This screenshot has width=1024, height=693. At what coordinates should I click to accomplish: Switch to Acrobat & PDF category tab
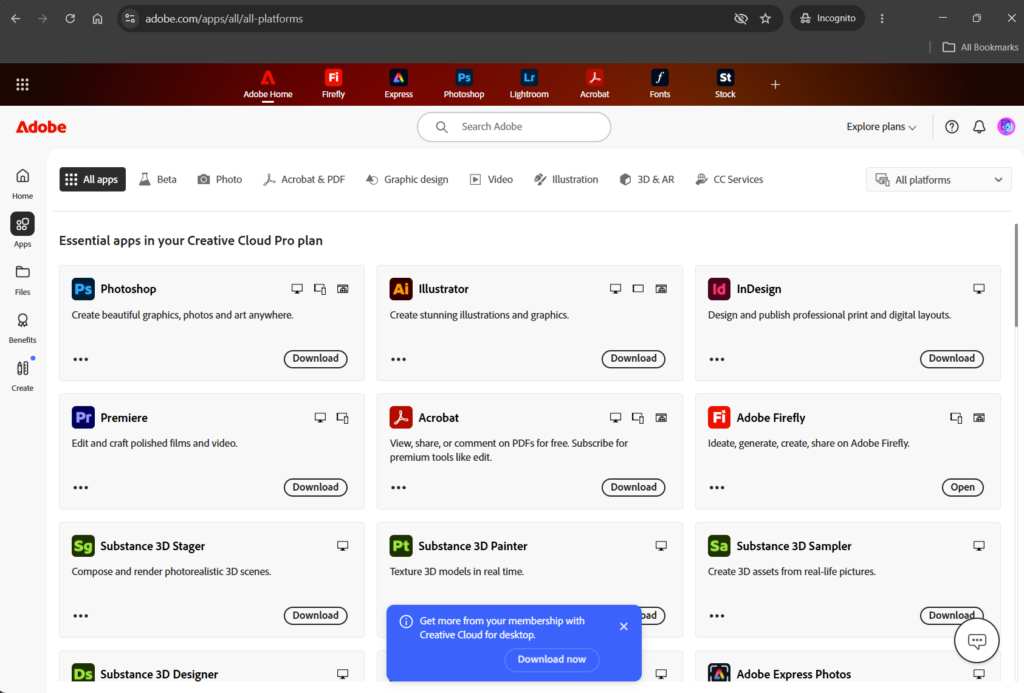[x=304, y=180]
